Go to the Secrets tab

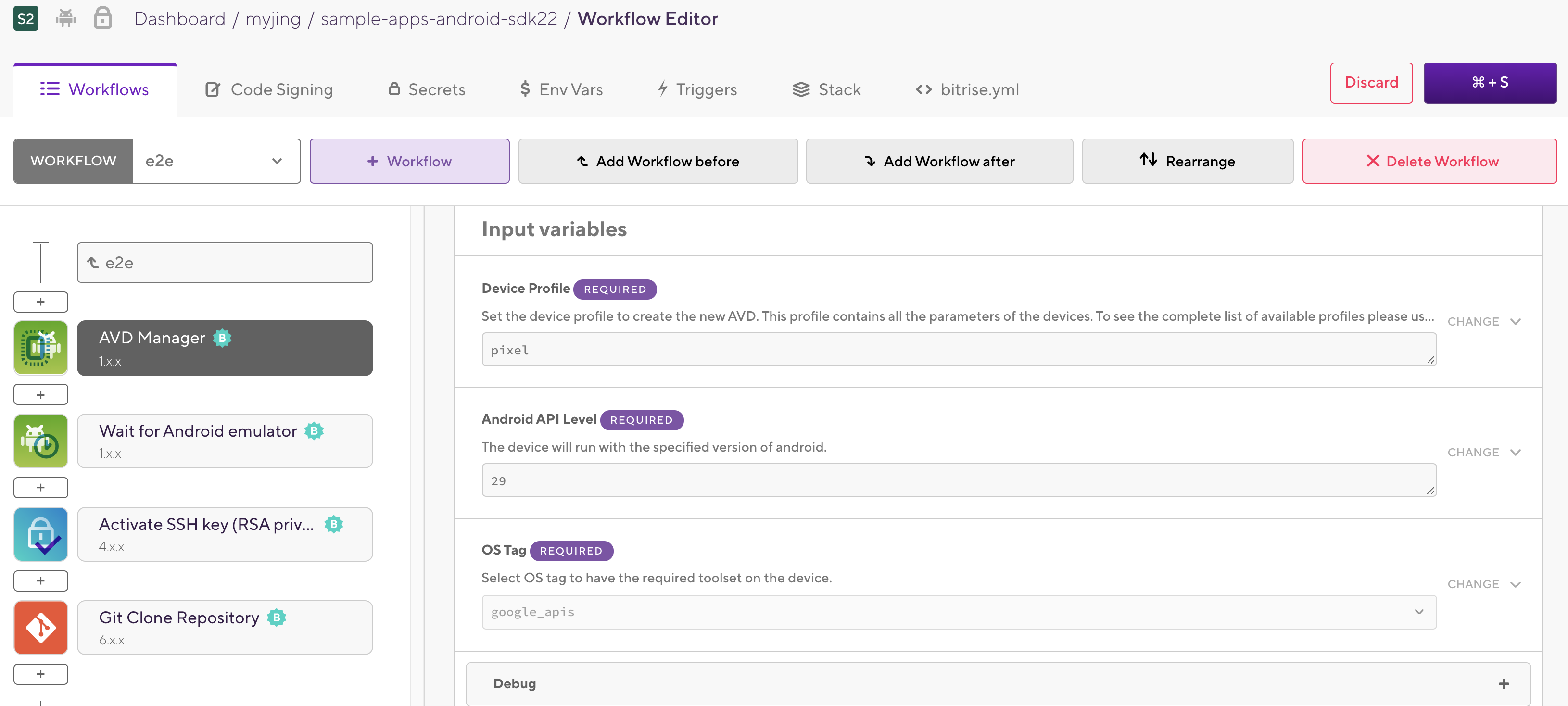point(427,89)
